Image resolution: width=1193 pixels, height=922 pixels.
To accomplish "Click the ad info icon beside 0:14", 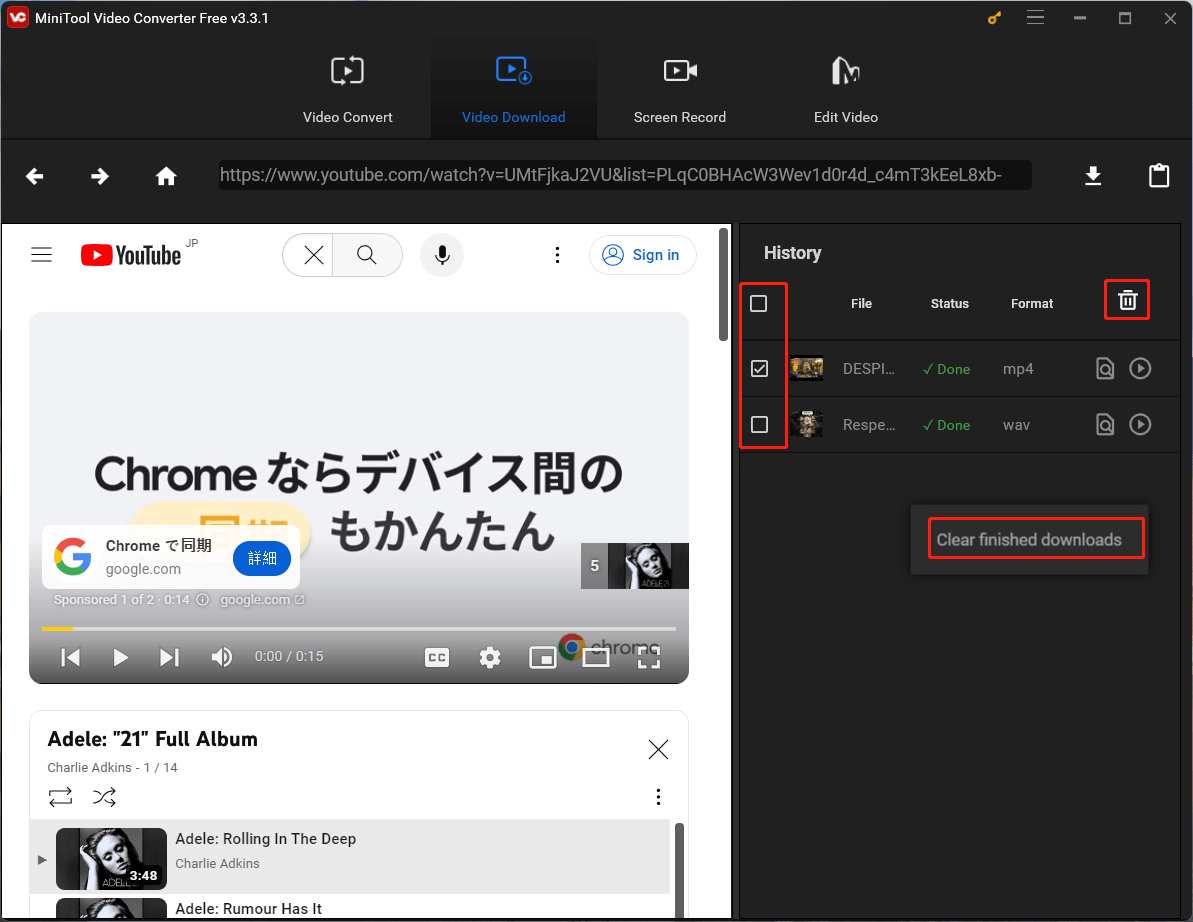I will pyautogui.click(x=202, y=599).
